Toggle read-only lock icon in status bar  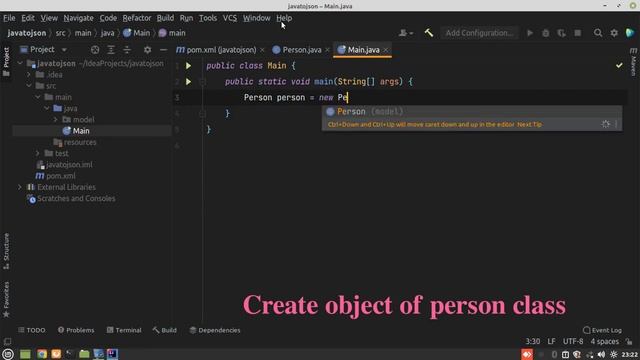pos(629,341)
